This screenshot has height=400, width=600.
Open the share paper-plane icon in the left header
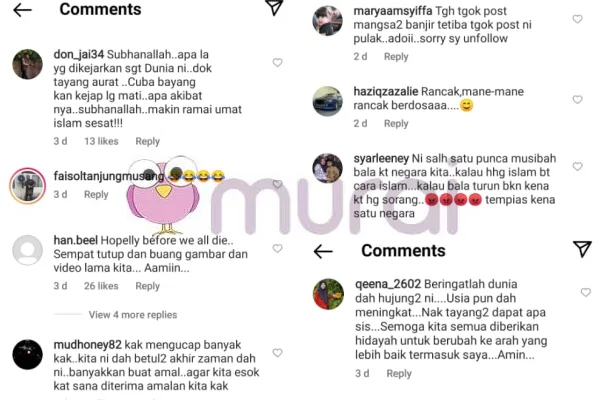tap(274, 8)
